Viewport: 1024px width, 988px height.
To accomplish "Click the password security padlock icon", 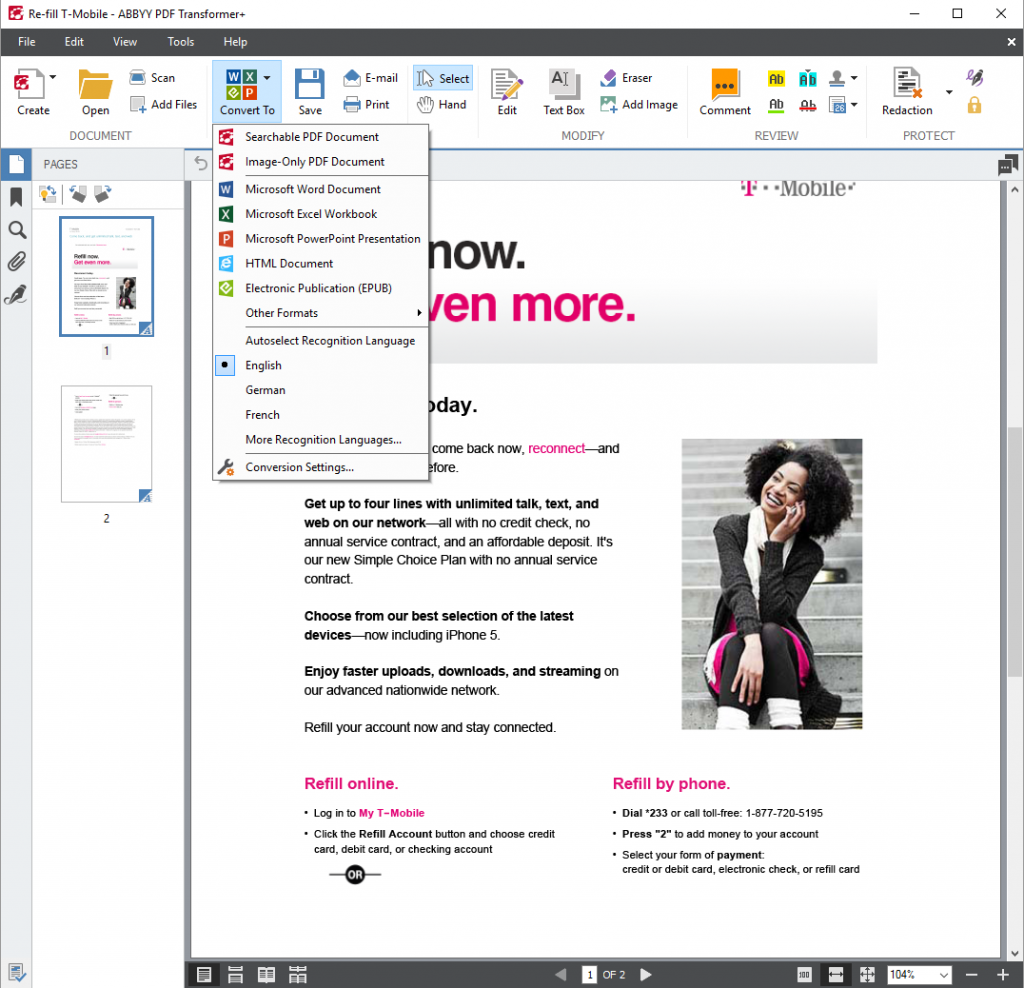I will coord(974,105).
